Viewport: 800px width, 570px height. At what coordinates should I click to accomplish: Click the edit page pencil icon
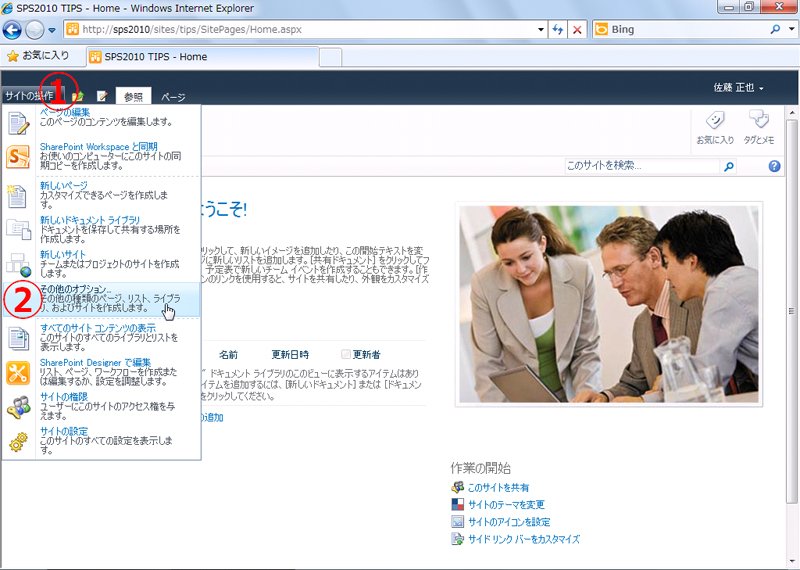102,96
